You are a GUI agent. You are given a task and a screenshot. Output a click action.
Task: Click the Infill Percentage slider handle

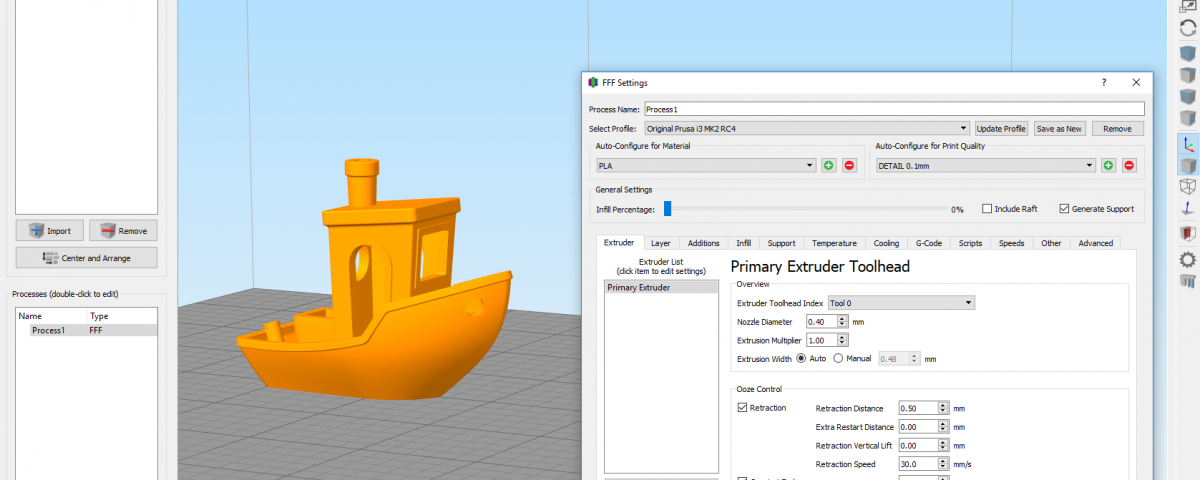667,209
